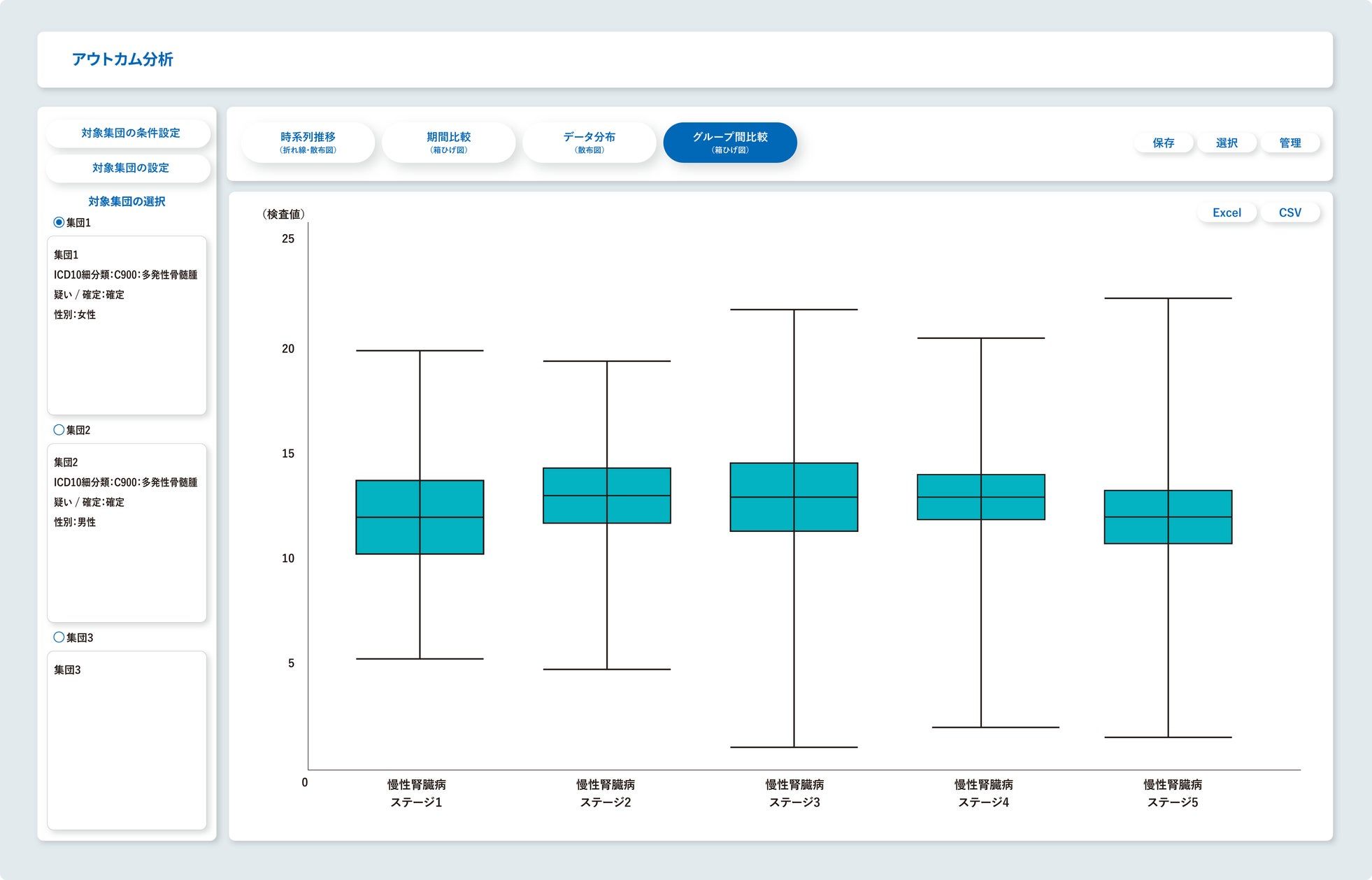The width and height of the screenshot is (1372, 880).
Task: Click the 保存 button
Action: click(1164, 143)
